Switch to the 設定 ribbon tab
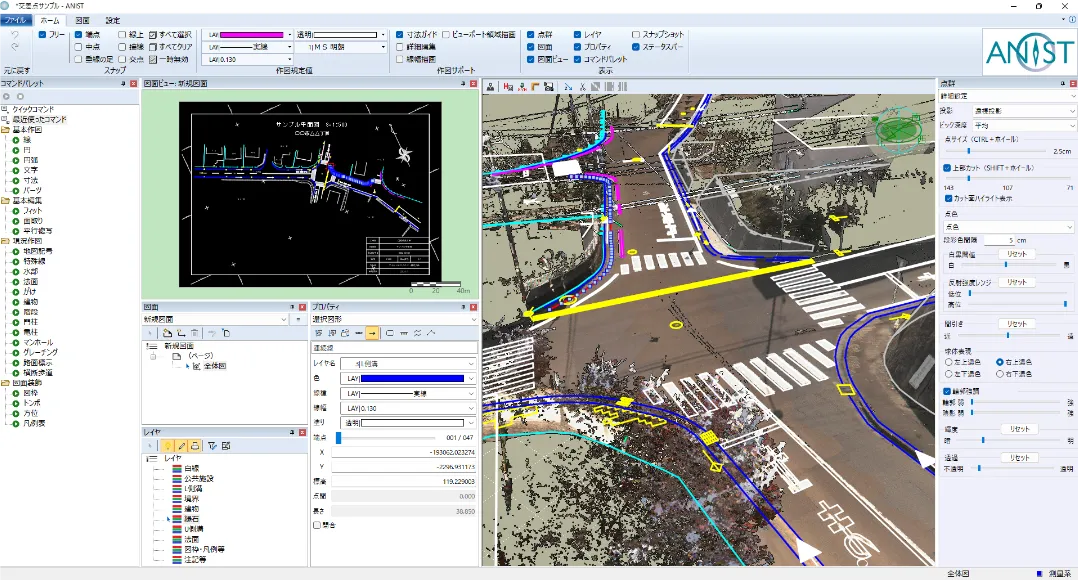The height and width of the screenshot is (580, 1078). [x=113, y=21]
